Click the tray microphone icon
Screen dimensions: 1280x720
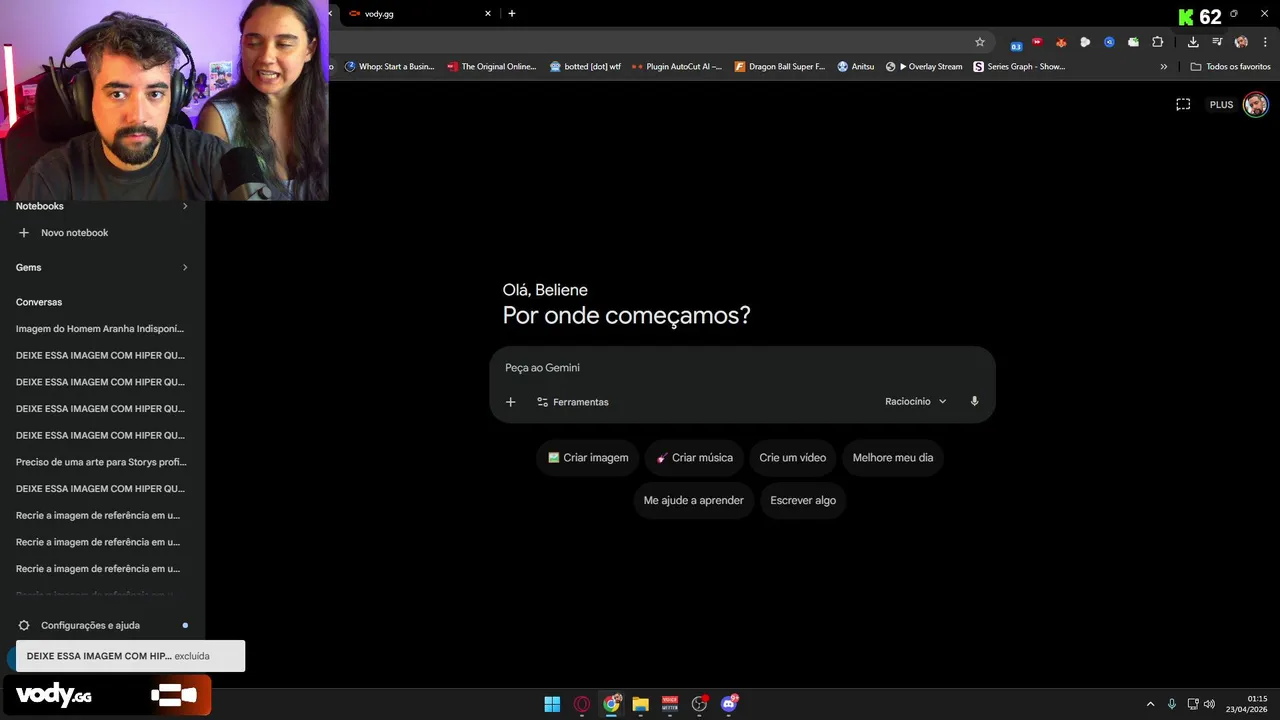pyautogui.click(x=1172, y=704)
